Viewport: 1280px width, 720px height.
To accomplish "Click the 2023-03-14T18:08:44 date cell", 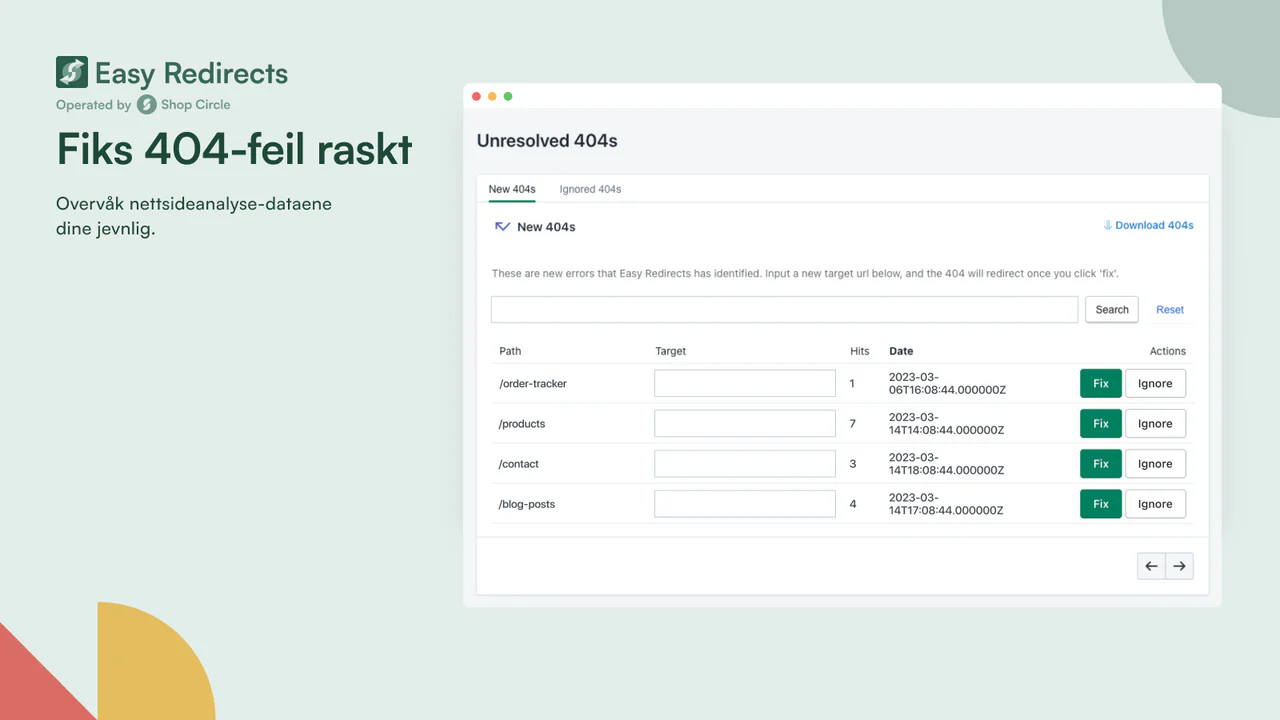I will tap(946, 463).
